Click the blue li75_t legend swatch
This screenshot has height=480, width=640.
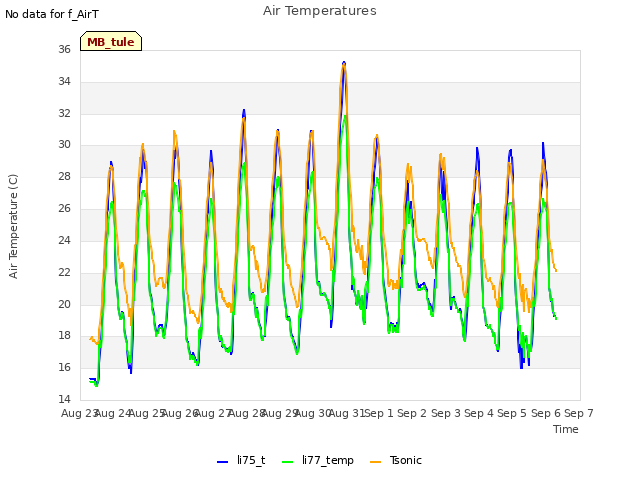[x=222, y=462]
